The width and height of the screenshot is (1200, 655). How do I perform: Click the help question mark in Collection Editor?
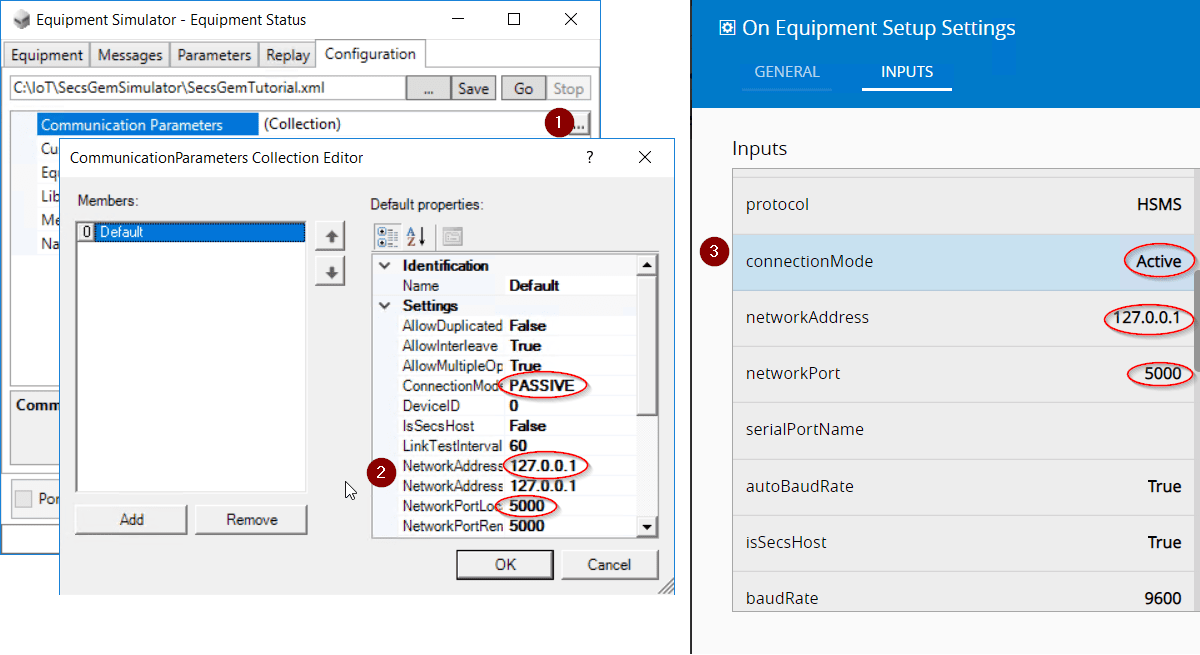(589, 157)
